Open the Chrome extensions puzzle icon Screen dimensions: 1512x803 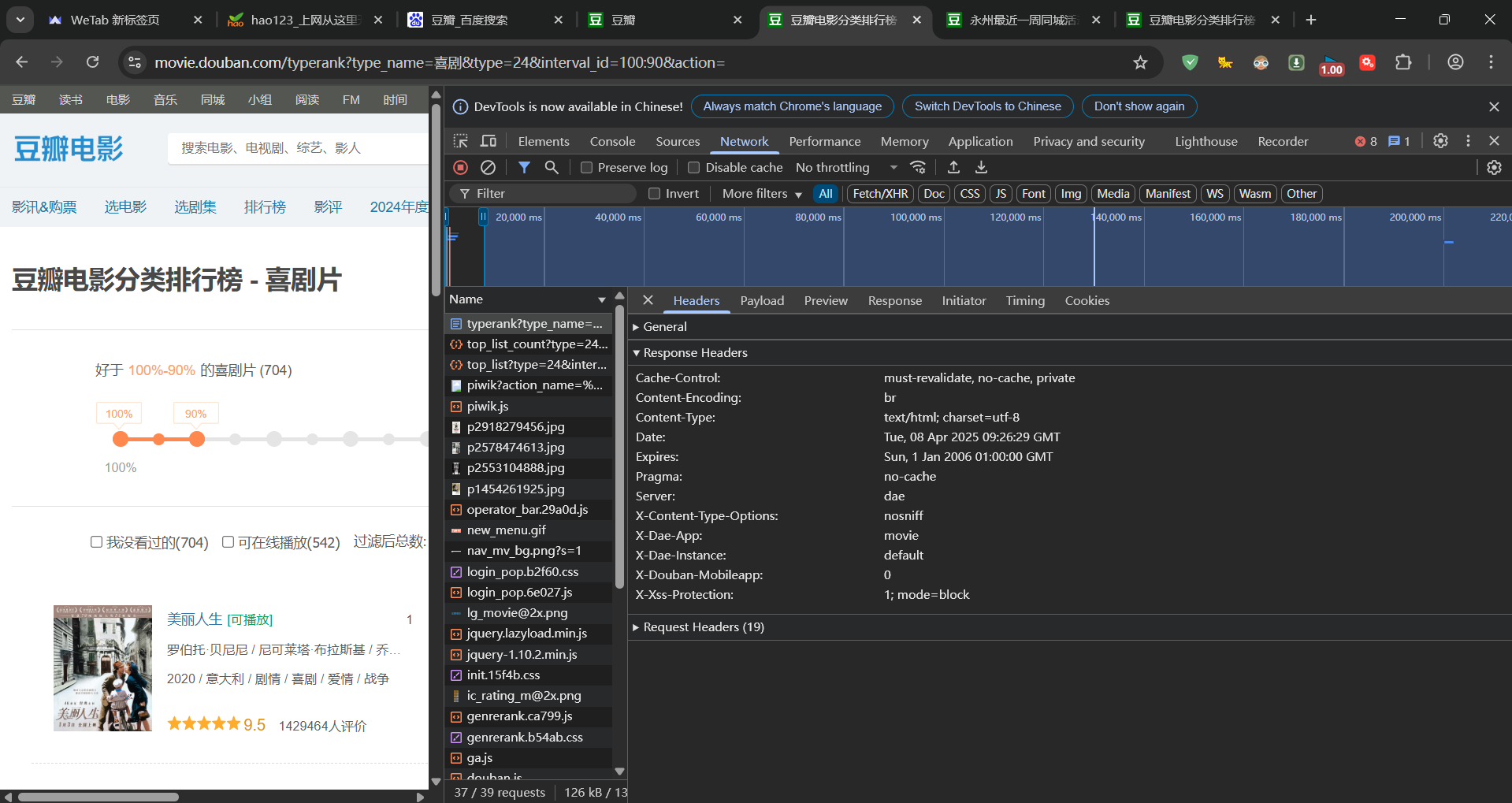(1403, 62)
